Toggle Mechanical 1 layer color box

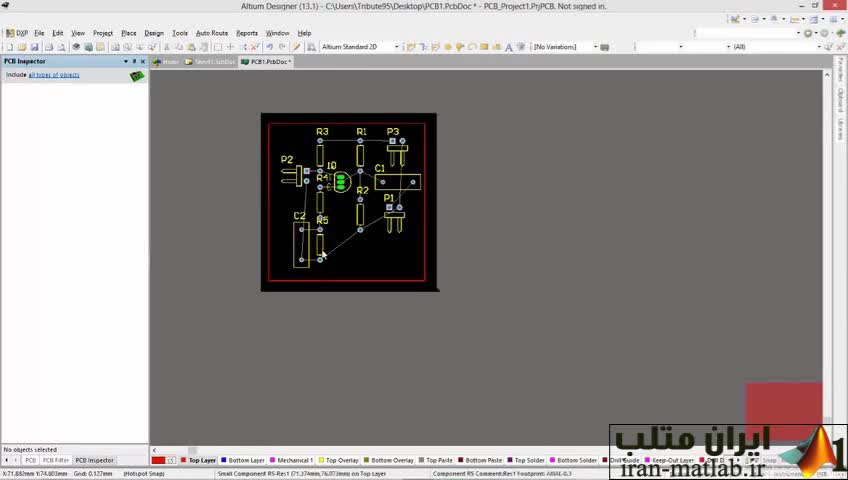(x=273, y=461)
